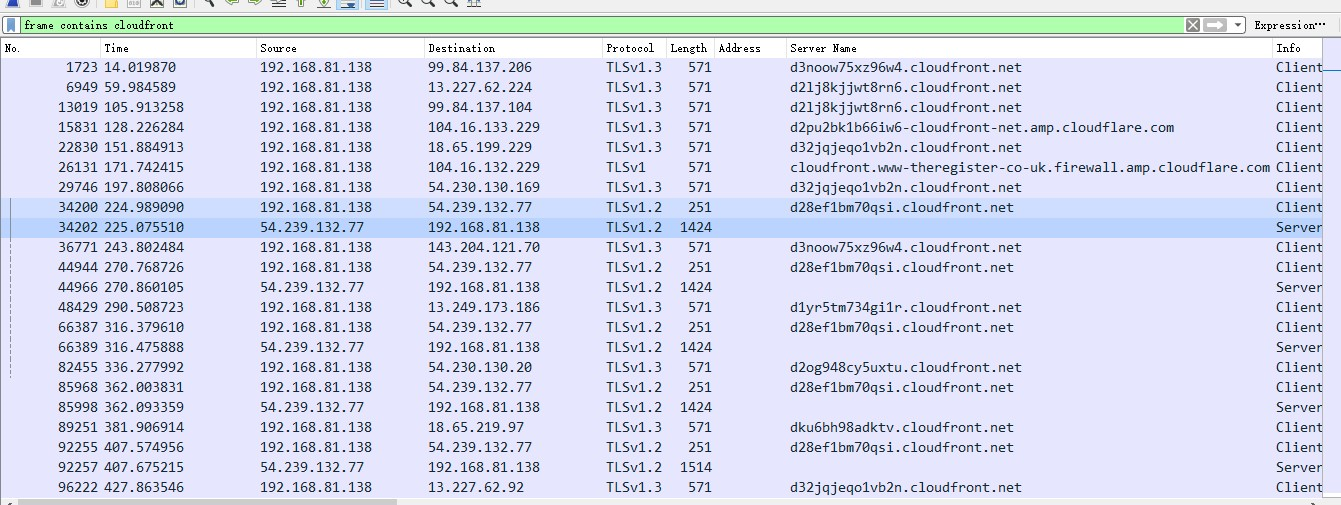Click destination 18.65.199.229
This screenshot has height=505, width=1341.
480,148
